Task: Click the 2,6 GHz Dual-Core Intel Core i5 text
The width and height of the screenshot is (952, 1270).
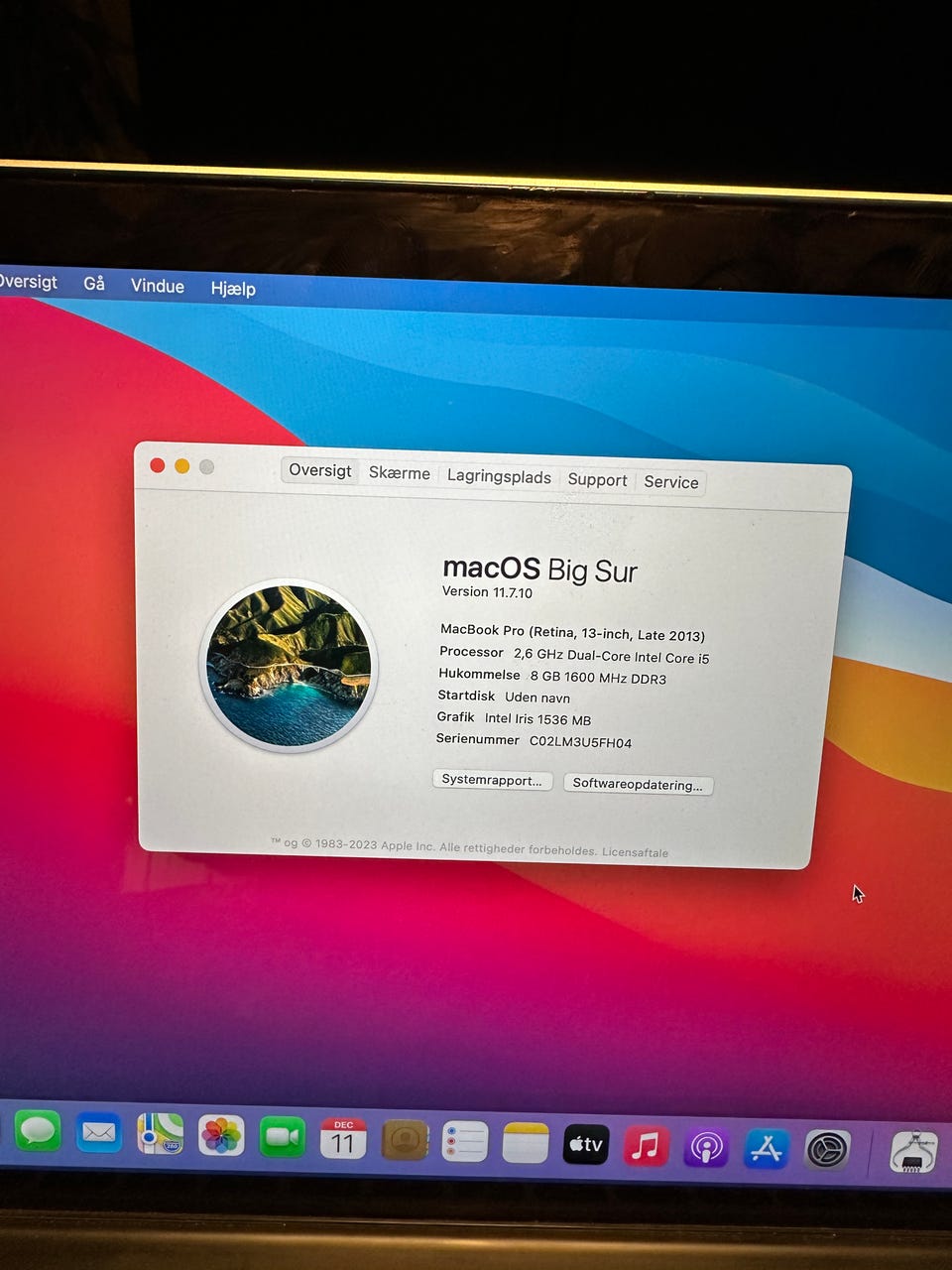Action: (x=611, y=656)
